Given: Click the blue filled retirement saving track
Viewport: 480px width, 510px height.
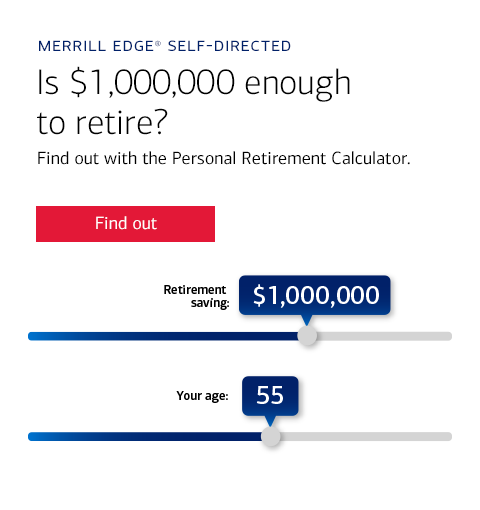Looking at the screenshot, I should point(163,336).
